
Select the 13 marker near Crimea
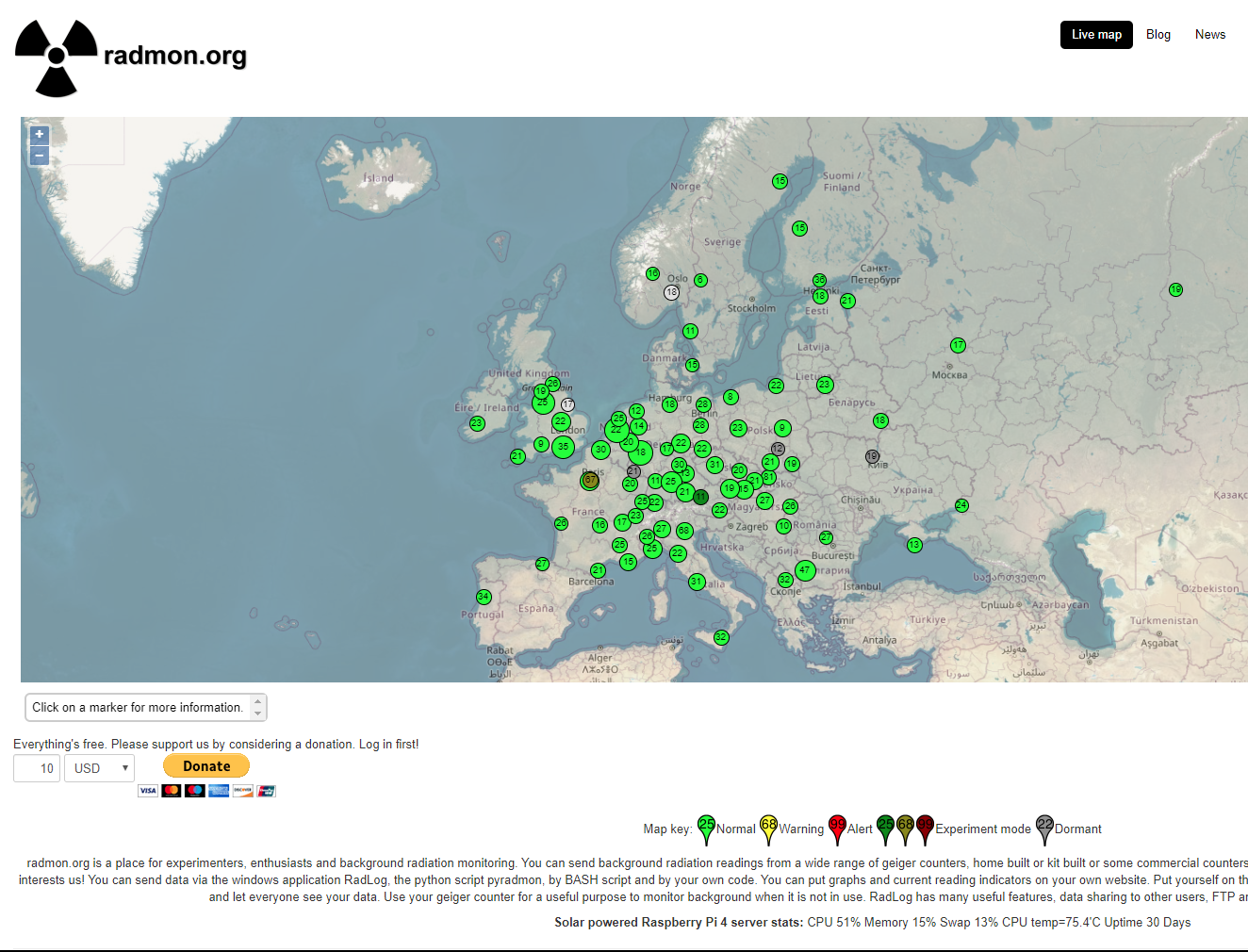click(914, 545)
